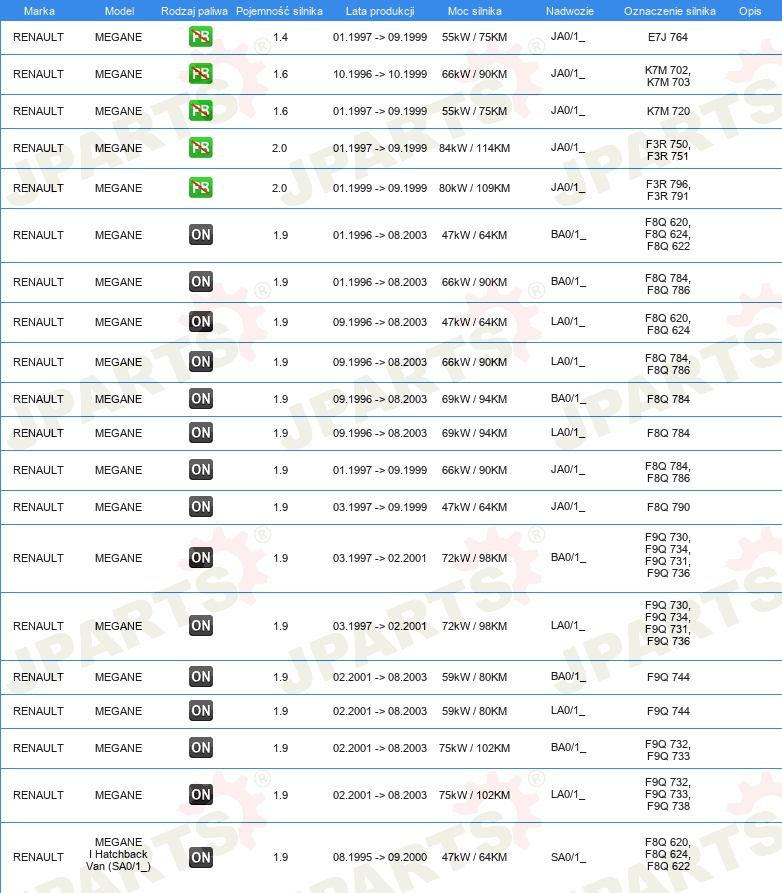Click the ON diesel icon in the BA0/1_ 75kW row

(x=200, y=748)
